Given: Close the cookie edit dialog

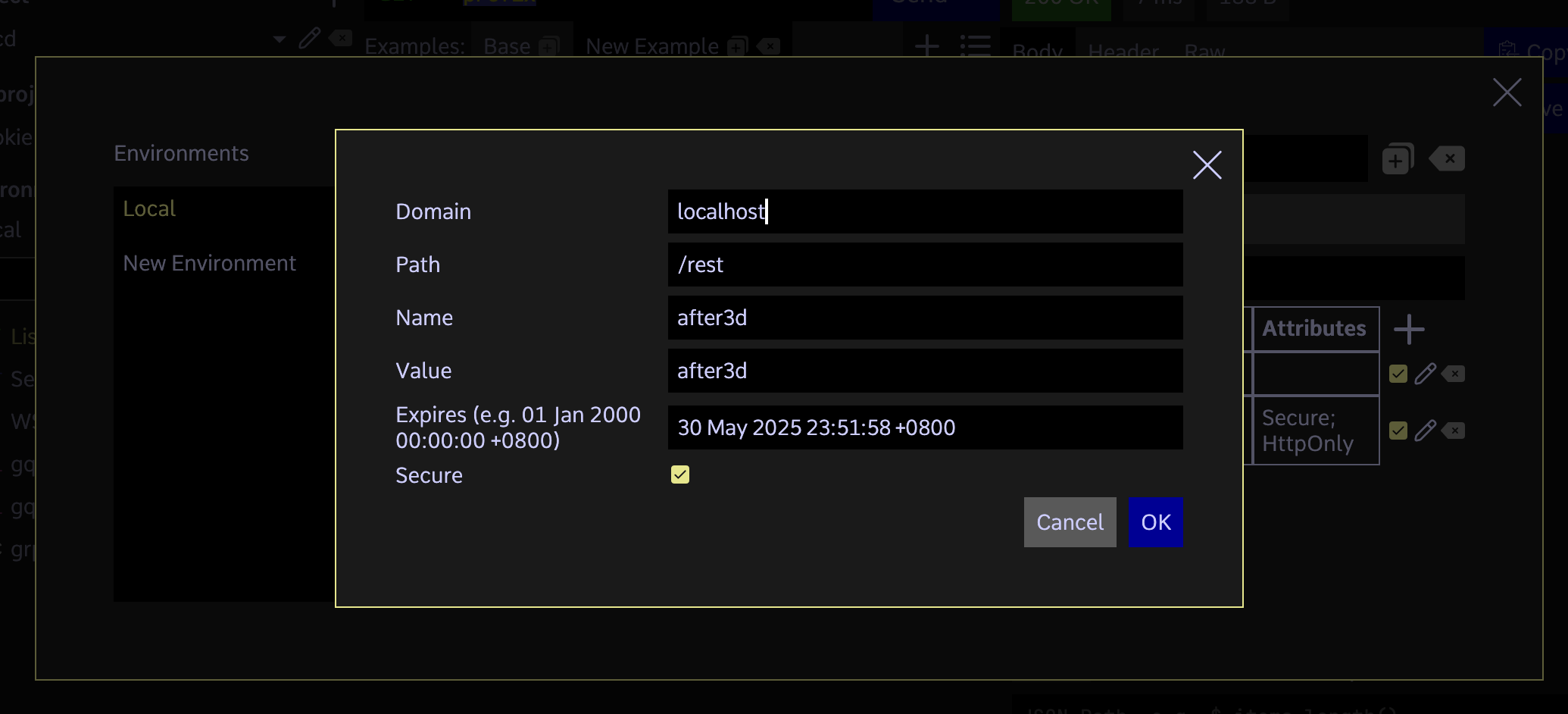Looking at the screenshot, I should (x=1207, y=164).
